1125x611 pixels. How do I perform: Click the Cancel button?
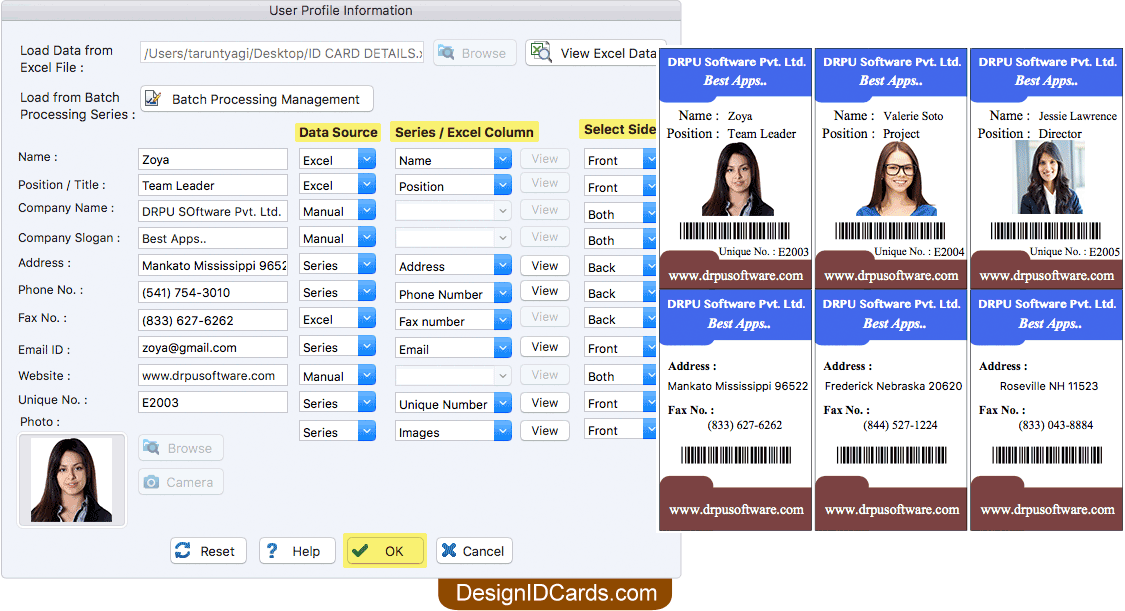coord(474,551)
